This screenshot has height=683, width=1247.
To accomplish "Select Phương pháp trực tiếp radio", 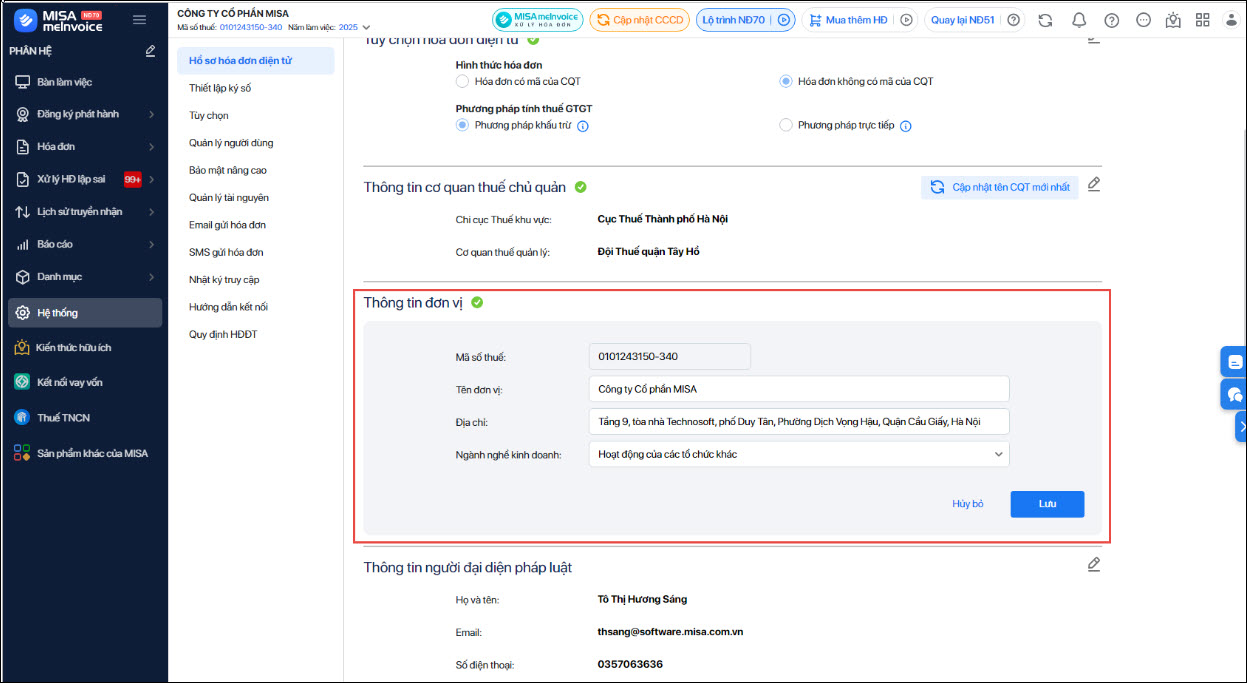I will coord(786,125).
